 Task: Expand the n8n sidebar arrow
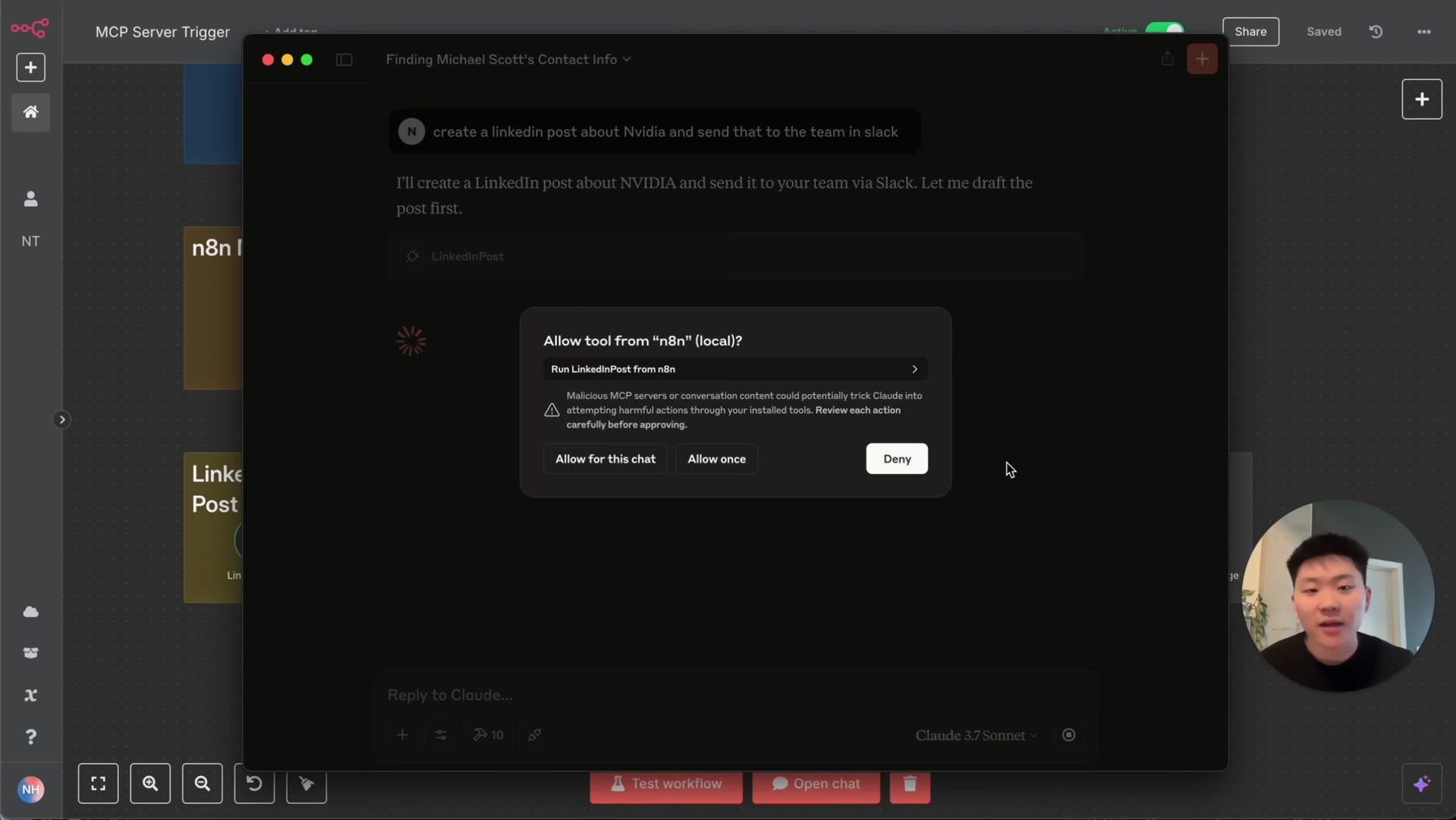[62, 420]
